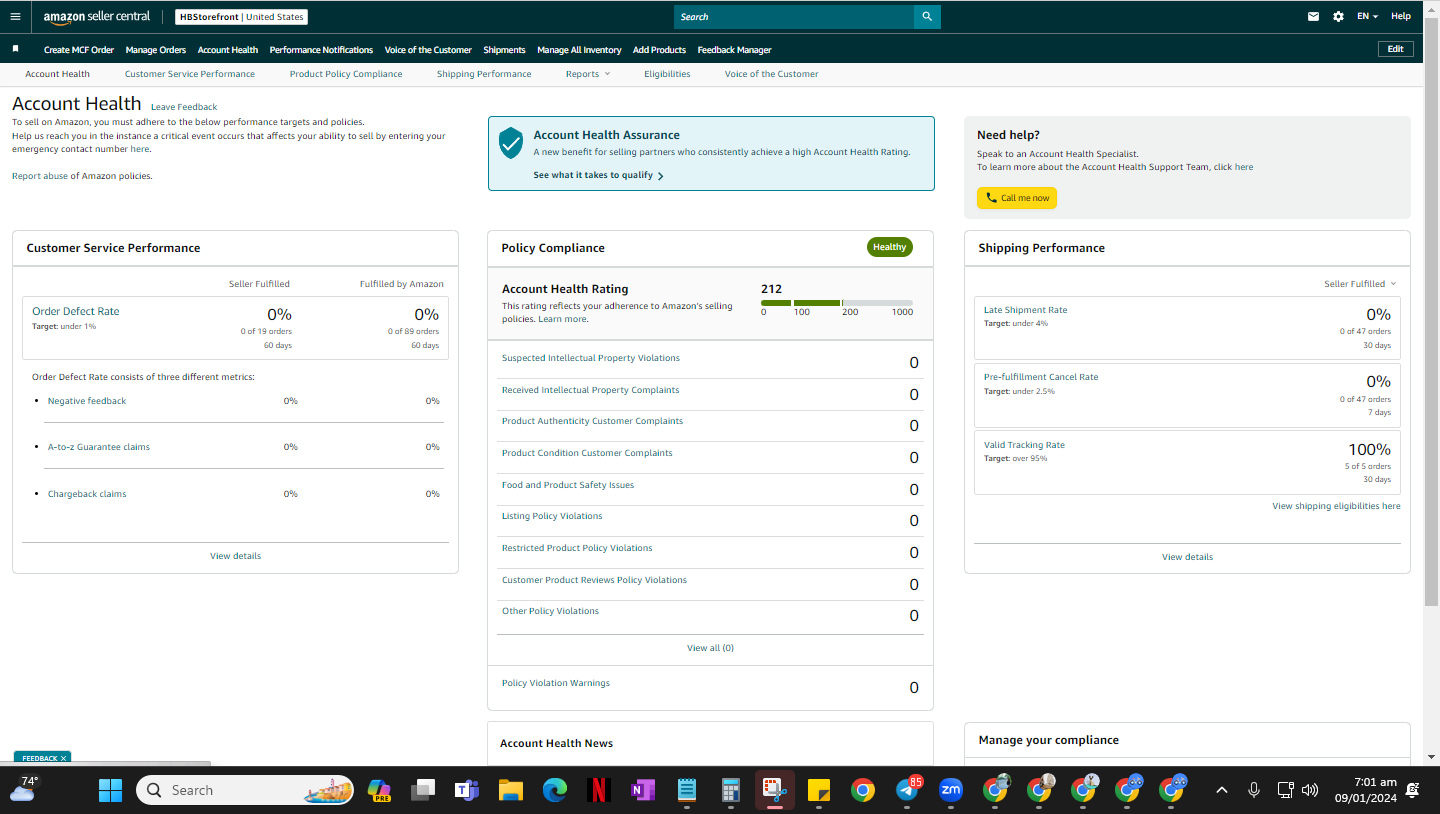Click the Leave Feedback link

click(184, 107)
